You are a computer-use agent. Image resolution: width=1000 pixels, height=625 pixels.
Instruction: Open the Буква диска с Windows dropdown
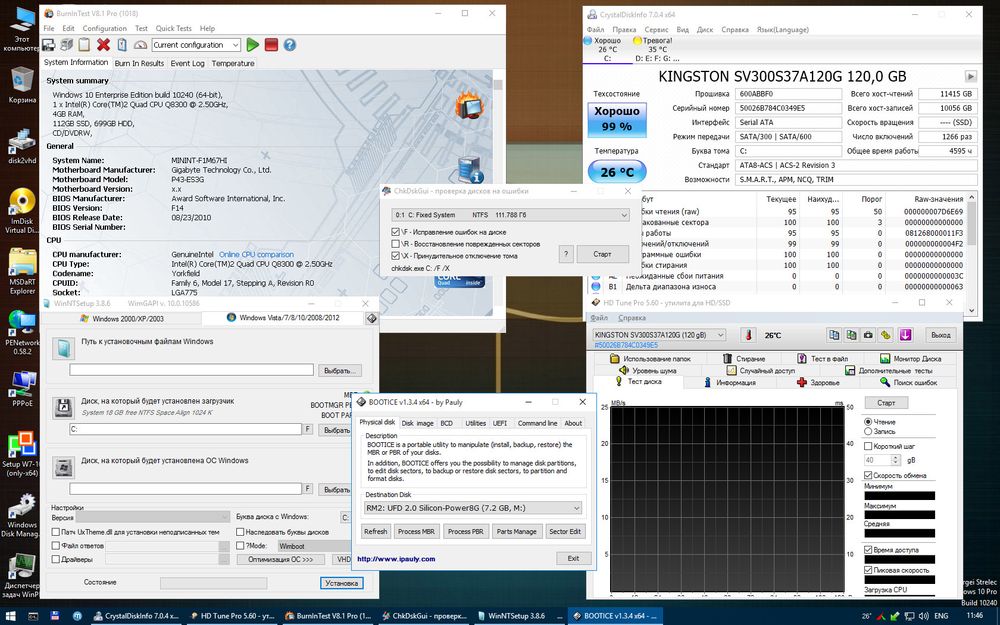(345, 517)
